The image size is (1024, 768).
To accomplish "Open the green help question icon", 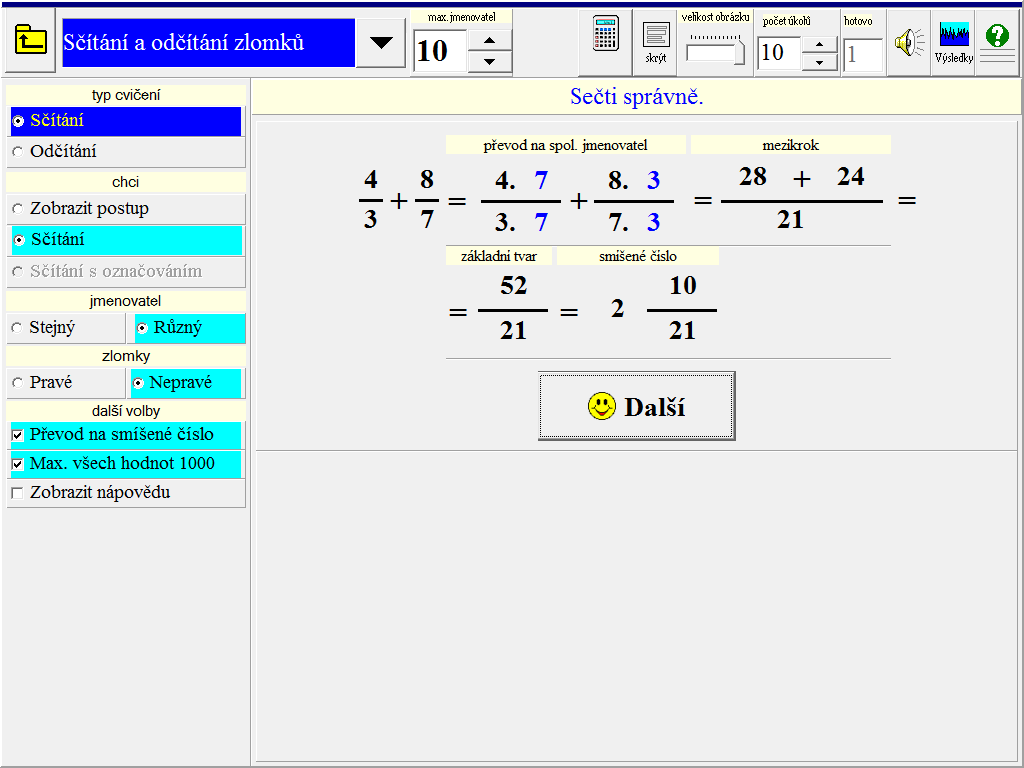I will click(x=997, y=35).
